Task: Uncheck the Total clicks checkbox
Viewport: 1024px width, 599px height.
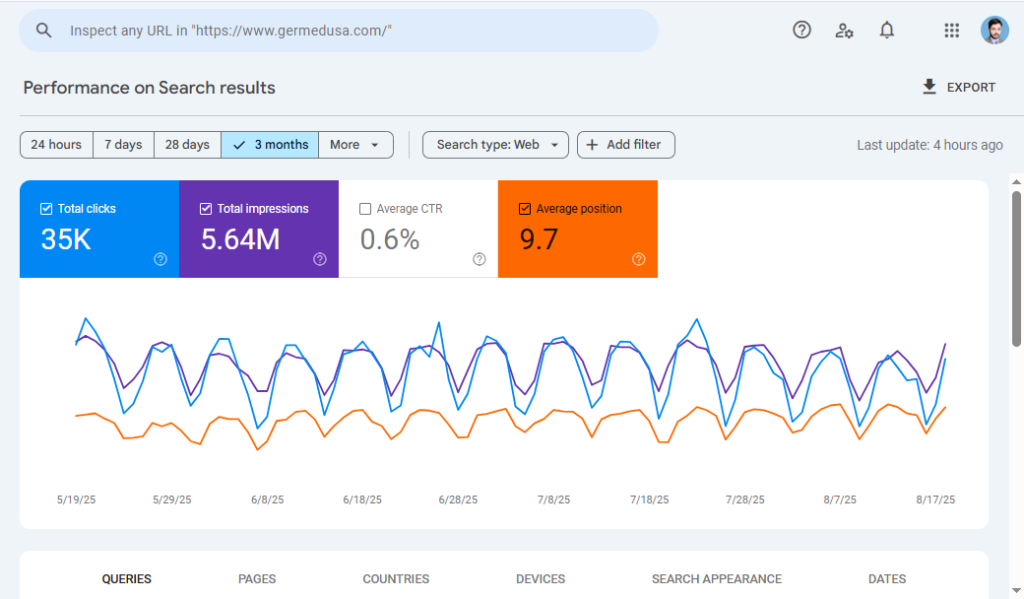Action: (46, 209)
